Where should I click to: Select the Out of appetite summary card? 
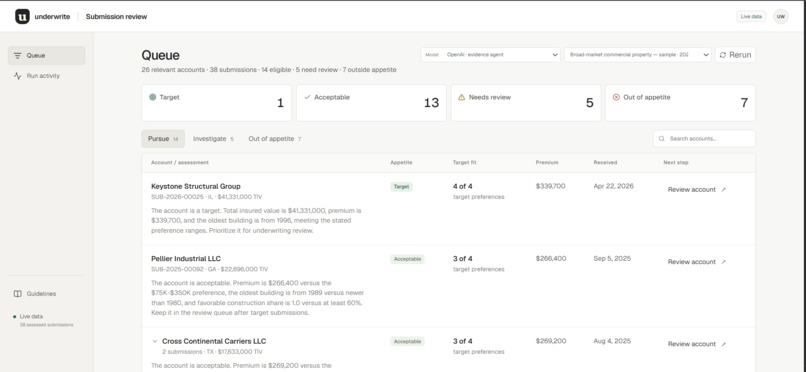[x=681, y=103]
